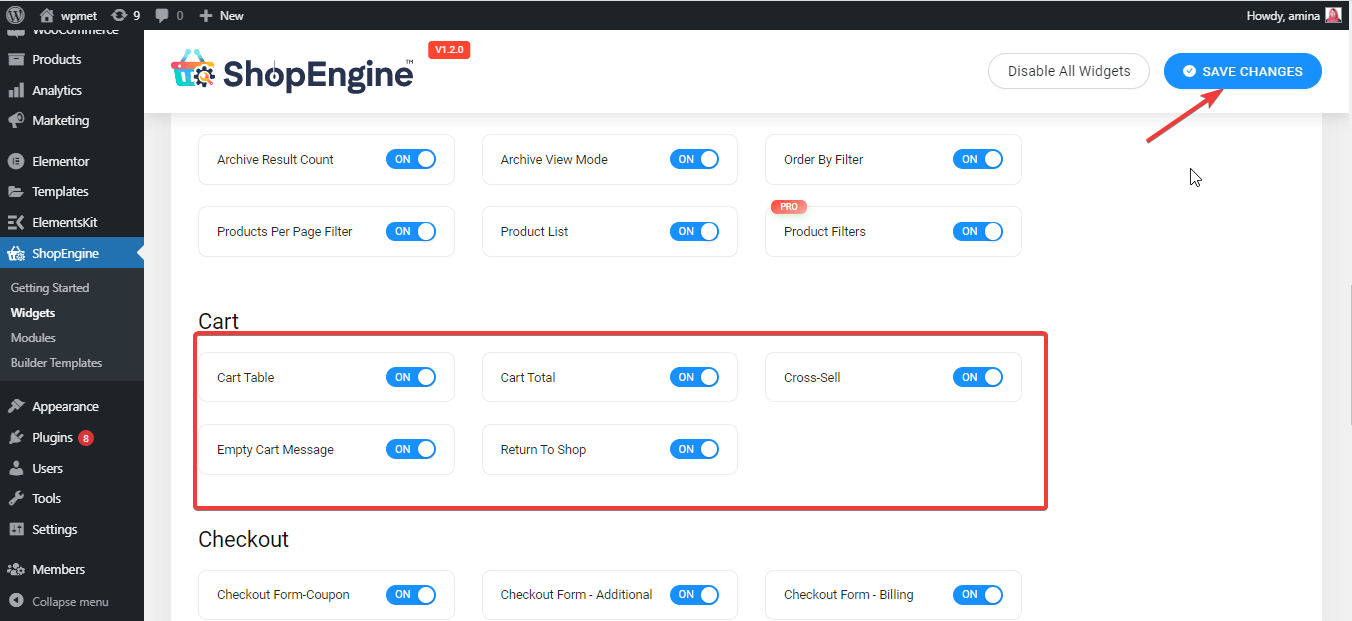Open Getting Started submenu item
1352x621 pixels.
coord(50,288)
